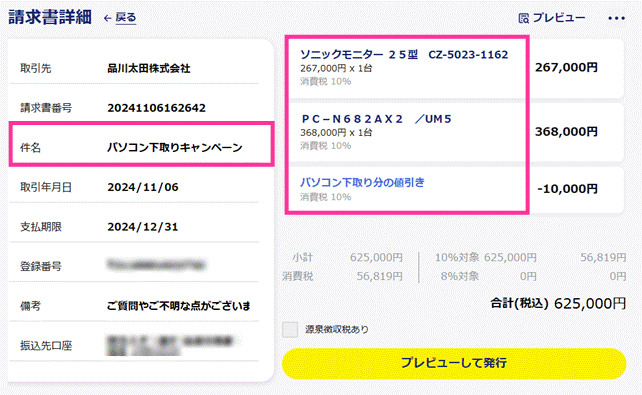
Task: Enable the 源泉徴収税あり checkbox
Action: coord(290,329)
